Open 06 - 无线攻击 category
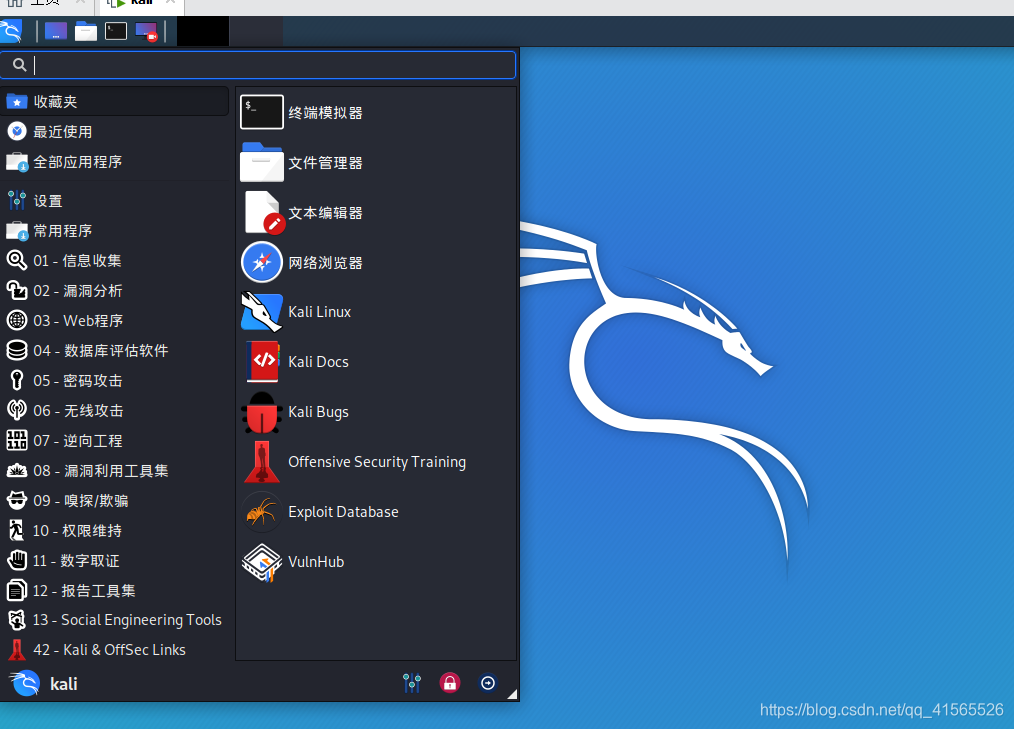This screenshot has width=1014, height=729. pos(114,410)
